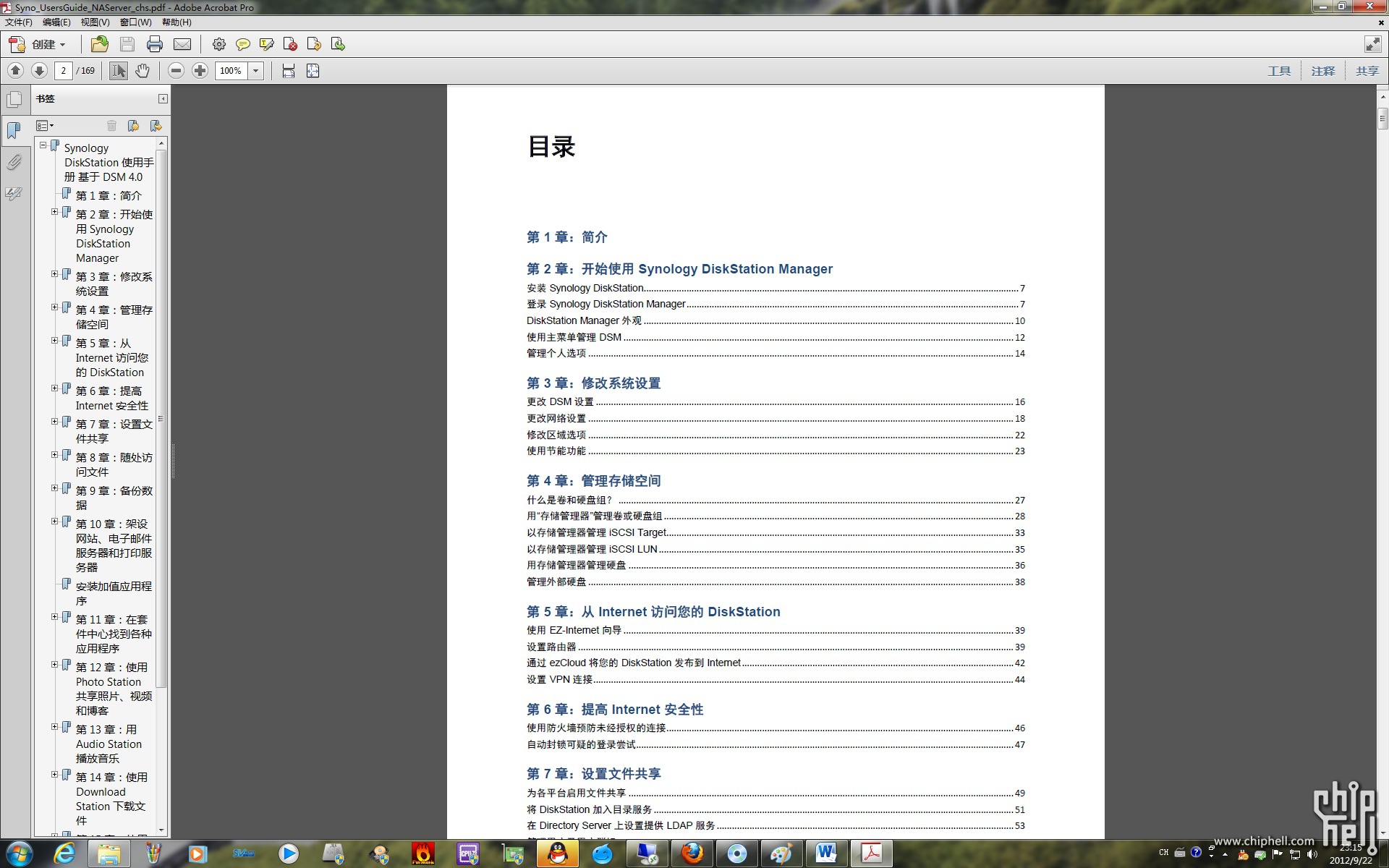Click the expand current bookmark icon
Image resolution: width=1389 pixels, height=868 pixels.
coord(156,126)
